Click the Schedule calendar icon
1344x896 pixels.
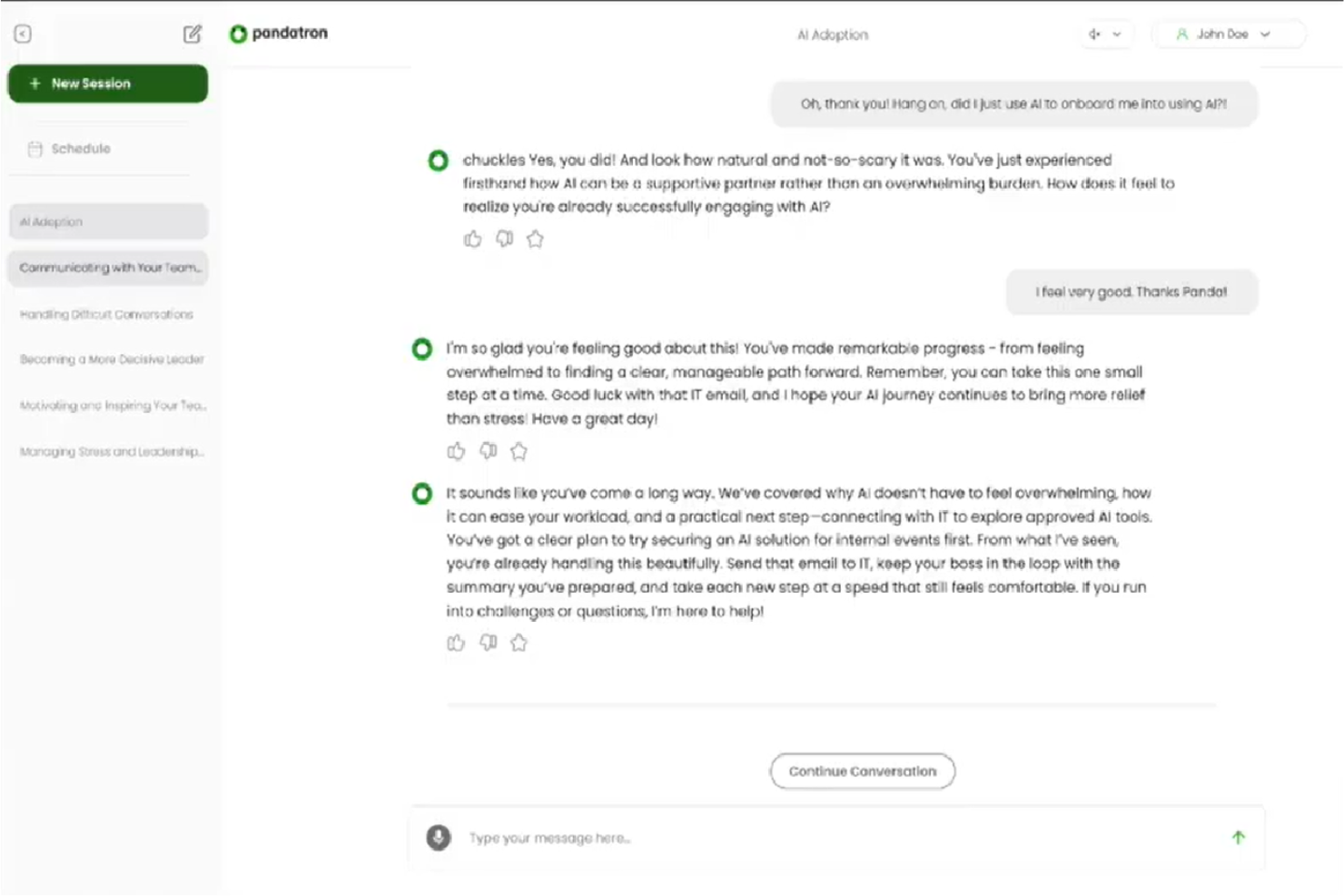click(34, 148)
